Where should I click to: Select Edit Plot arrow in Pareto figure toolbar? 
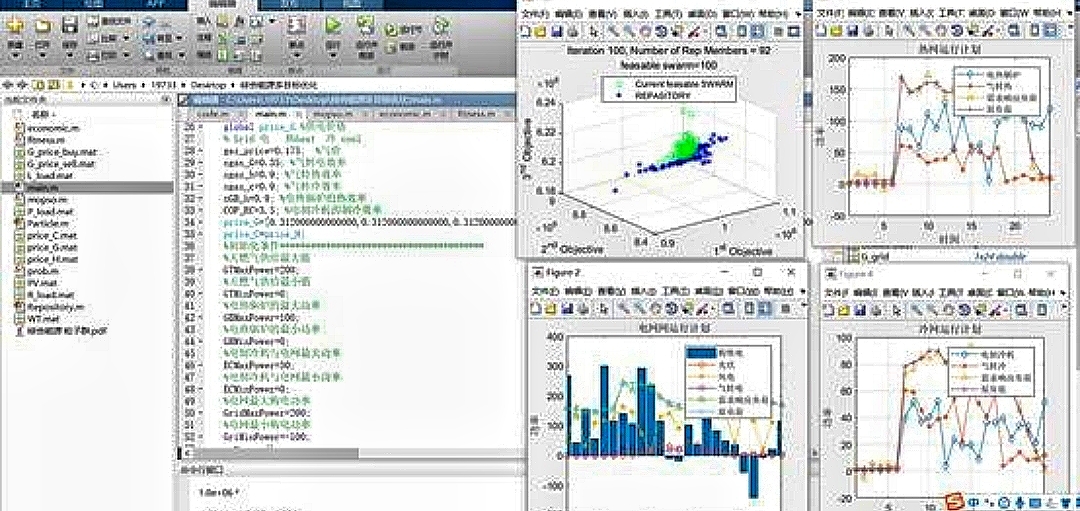[x=596, y=31]
